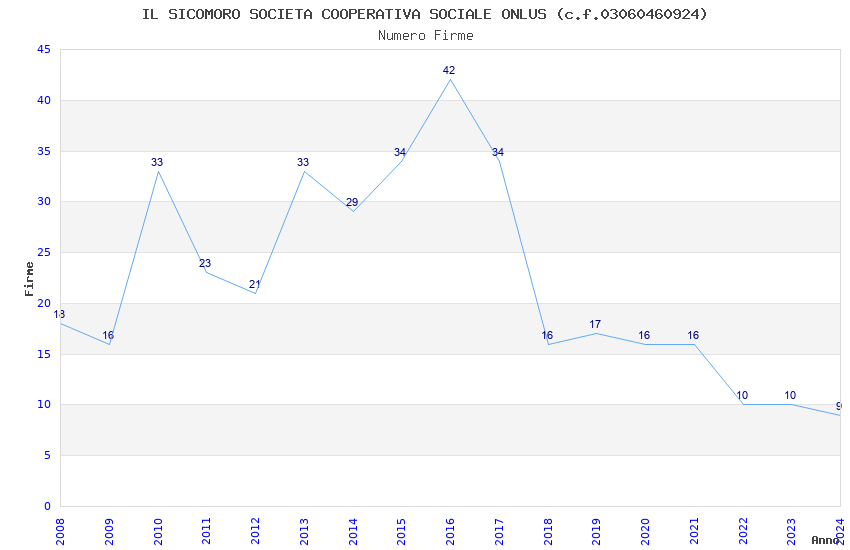Click the Anno axis label
850x550 pixels.
point(825,540)
